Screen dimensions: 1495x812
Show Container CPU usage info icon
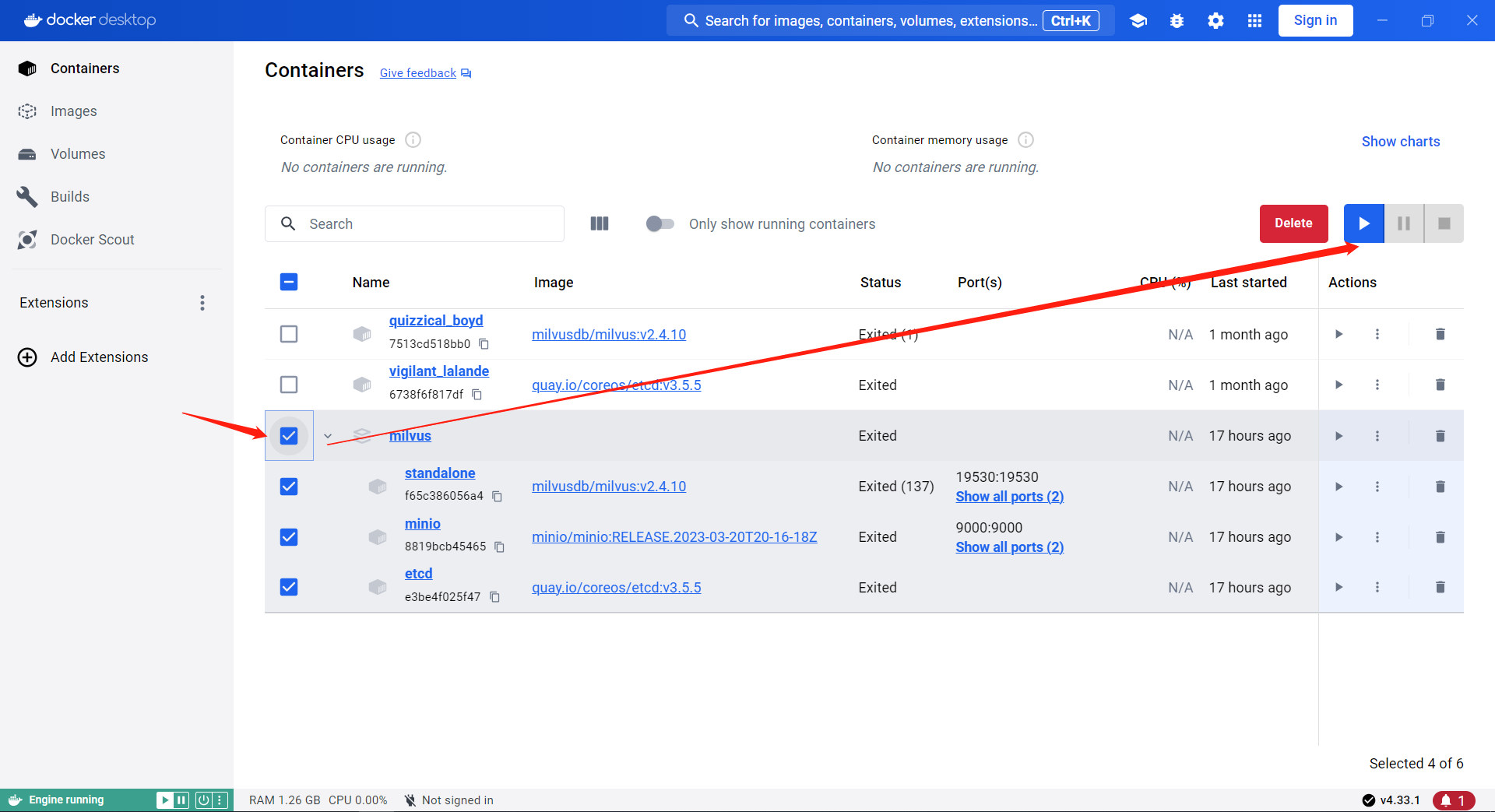[x=413, y=140]
